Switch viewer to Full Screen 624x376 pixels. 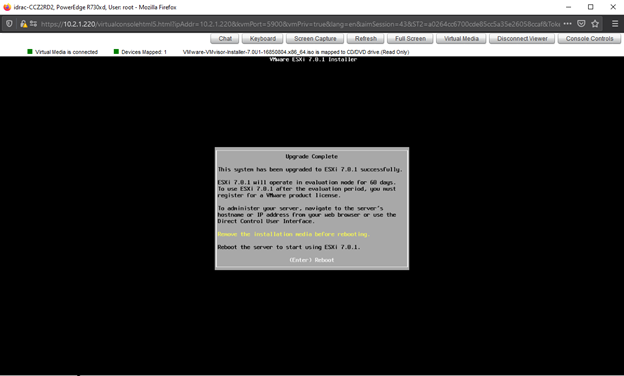[x=410, y=39]
